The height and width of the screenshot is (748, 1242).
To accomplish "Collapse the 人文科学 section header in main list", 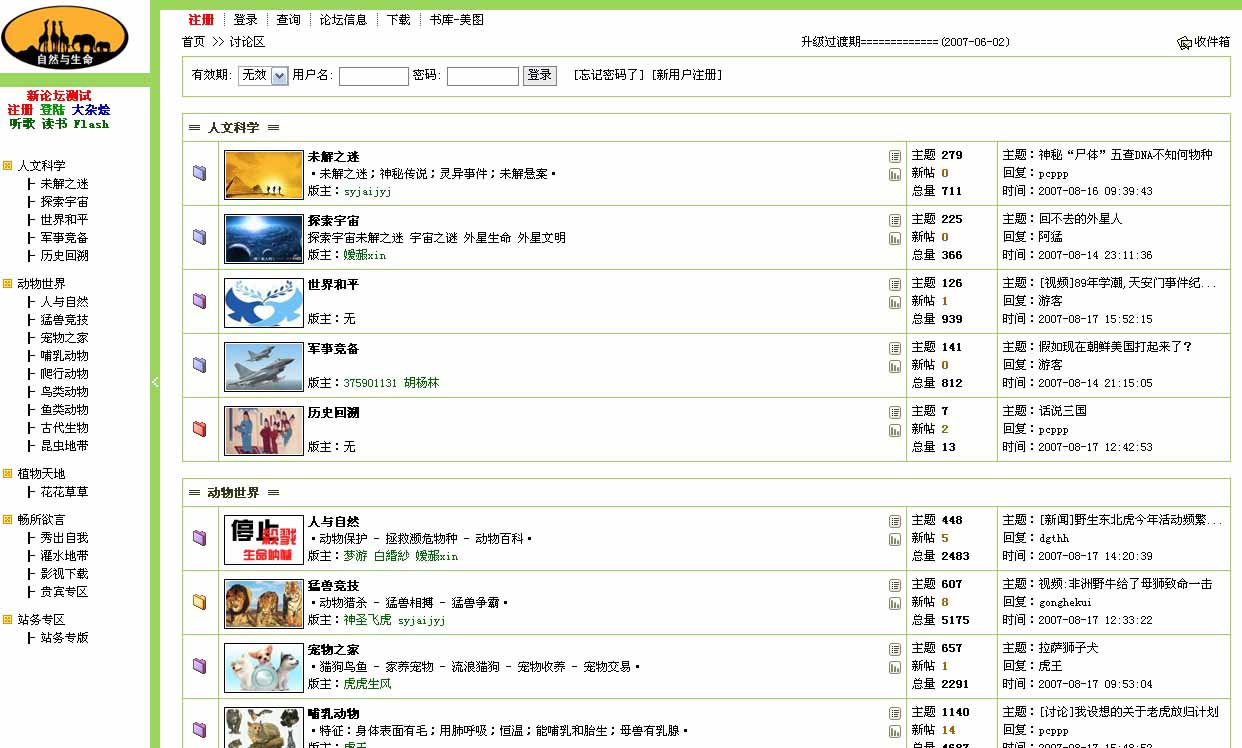I will (x=234, y=128).
